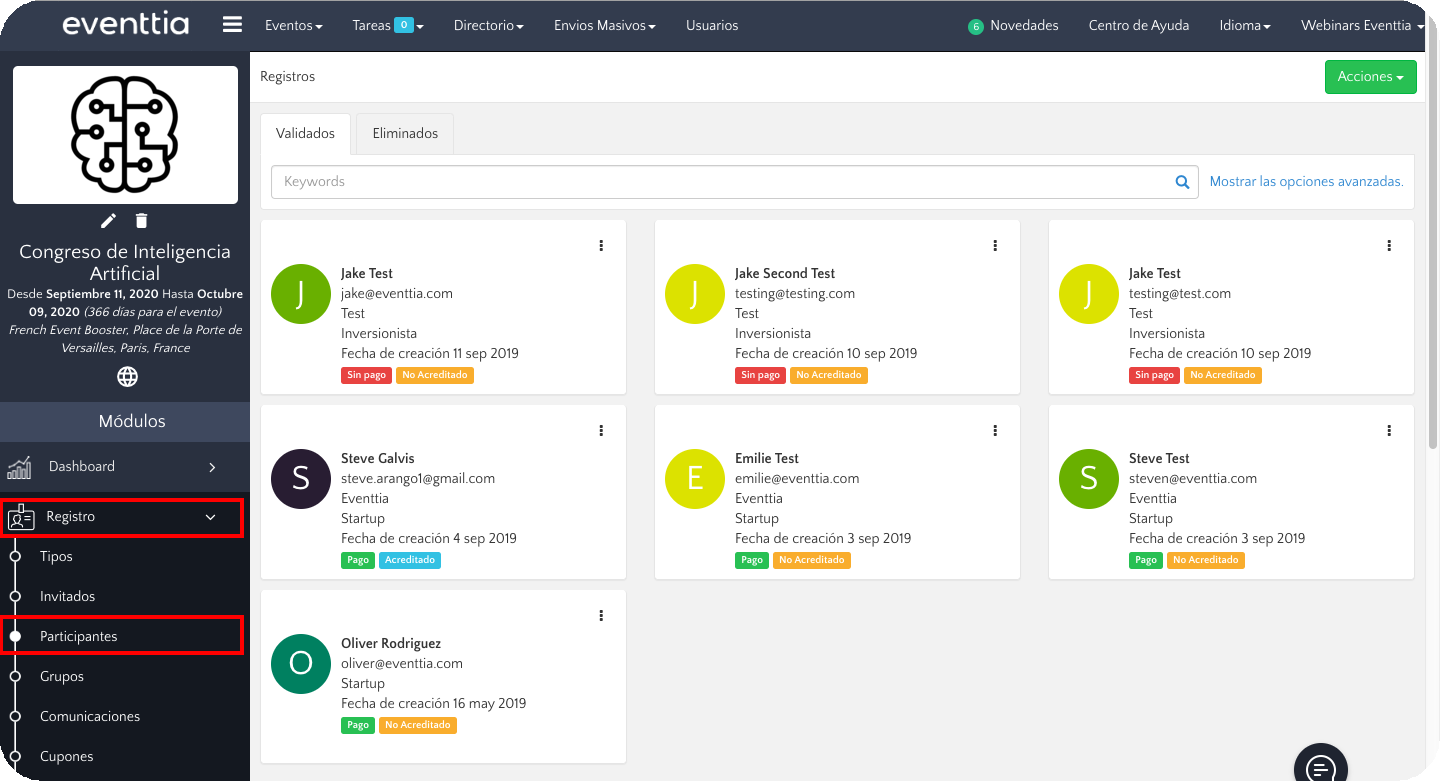Switch to the Eliminados tab
This screenshot has height=781, width=1440.
click(x=405, y=134)
